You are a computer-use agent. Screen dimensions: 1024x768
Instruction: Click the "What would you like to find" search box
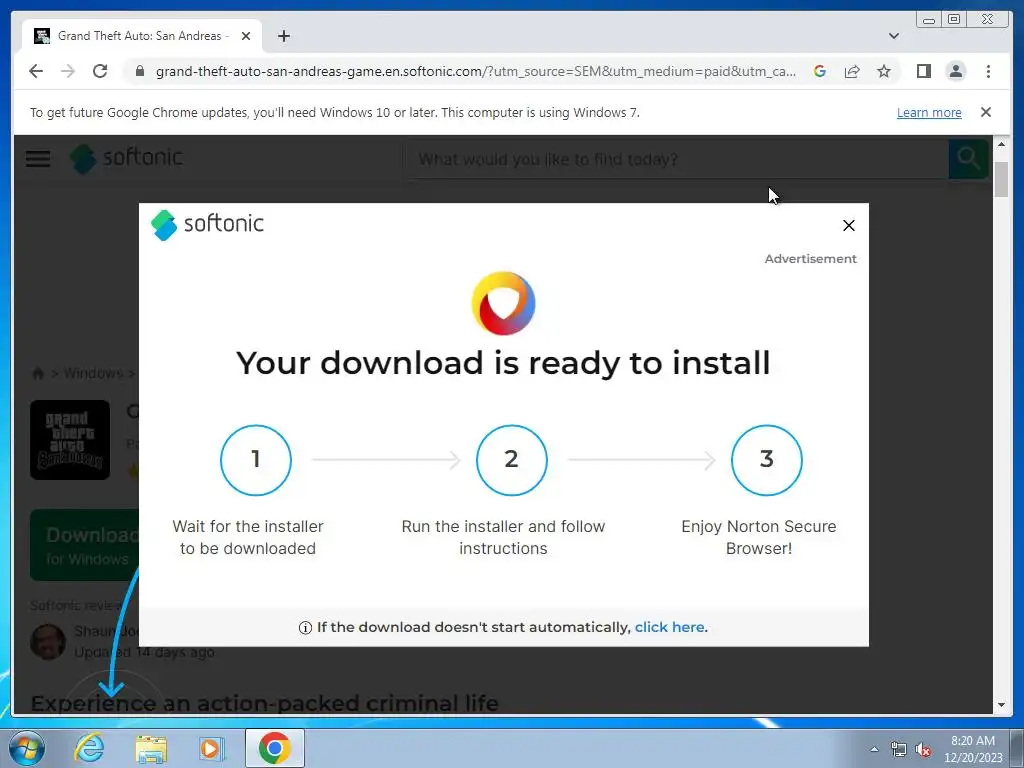tap(676, 159)
